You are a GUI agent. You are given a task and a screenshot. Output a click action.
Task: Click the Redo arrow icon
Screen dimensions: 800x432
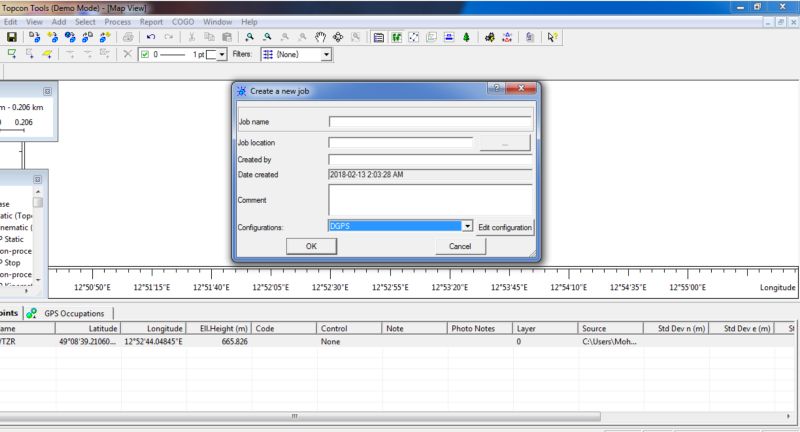(169, 37)
